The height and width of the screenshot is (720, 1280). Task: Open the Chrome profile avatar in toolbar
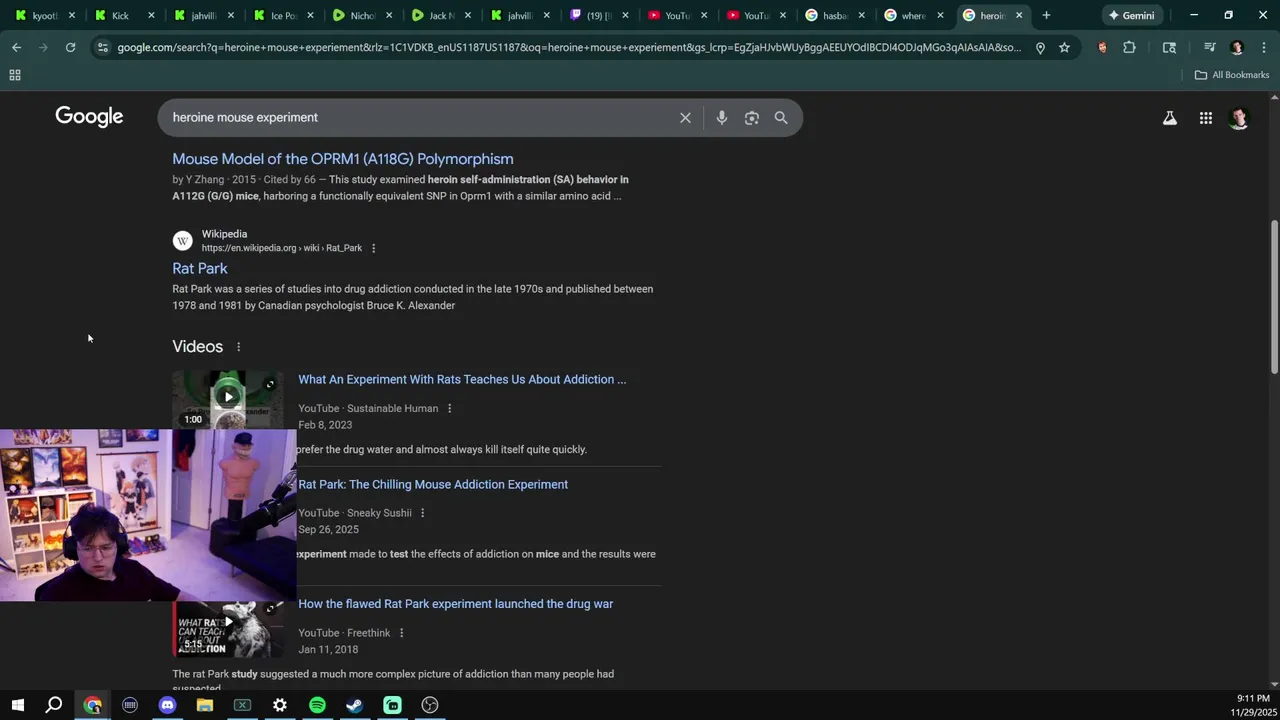click(1237, 47)
